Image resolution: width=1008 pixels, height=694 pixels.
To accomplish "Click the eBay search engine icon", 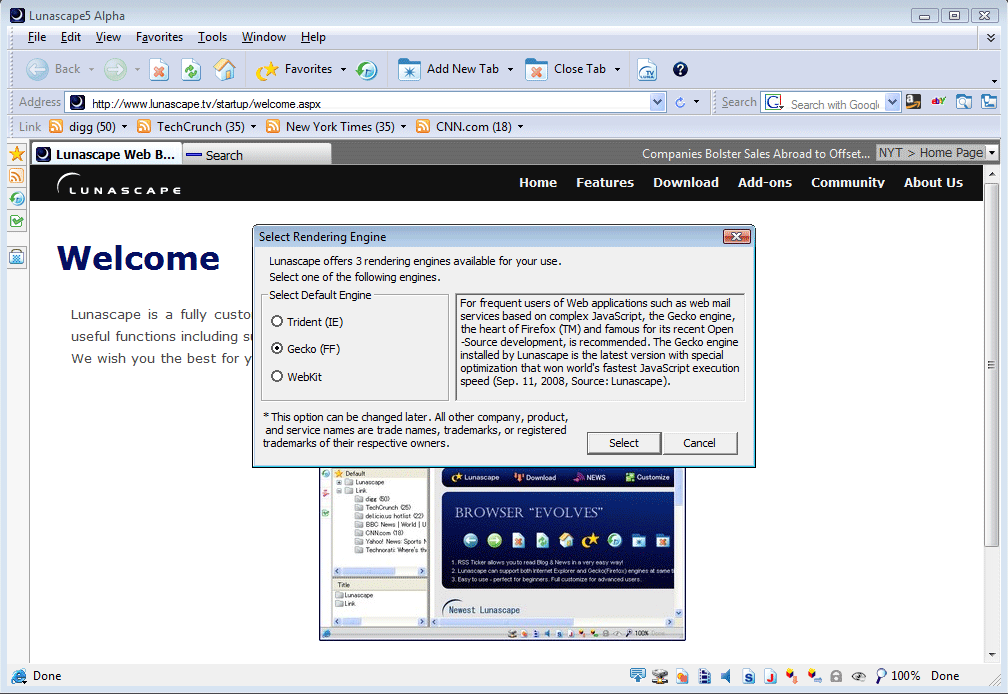I will 938,102.
